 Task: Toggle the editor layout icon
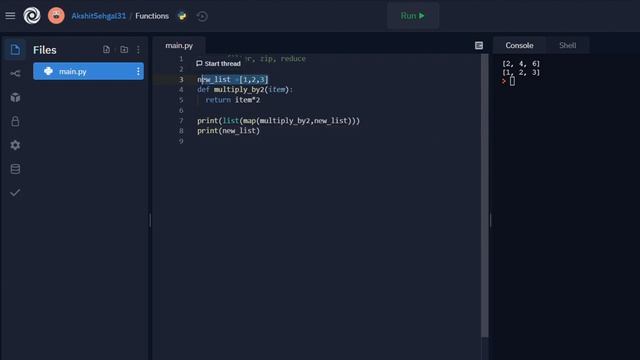[479, 45]
